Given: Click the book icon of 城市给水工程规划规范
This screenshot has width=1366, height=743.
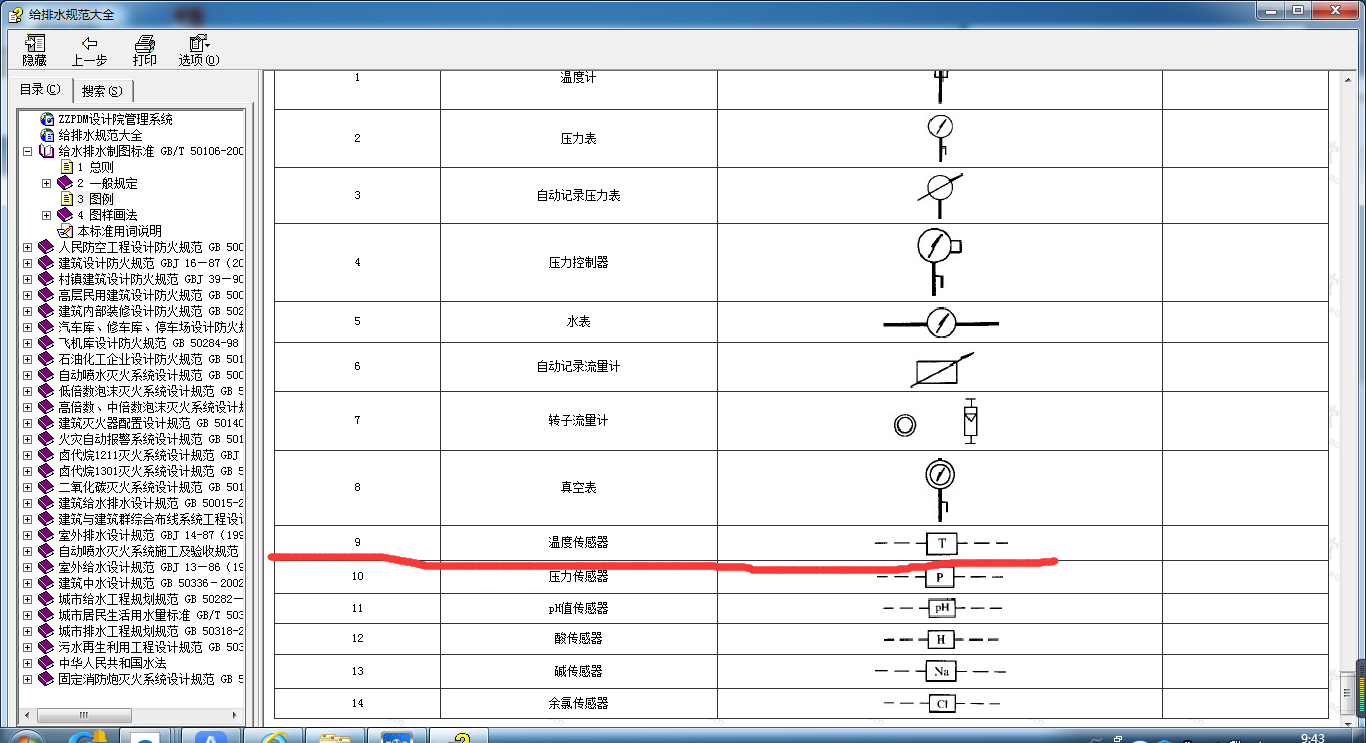Looking at the screenshot, I should coord(46,599).
